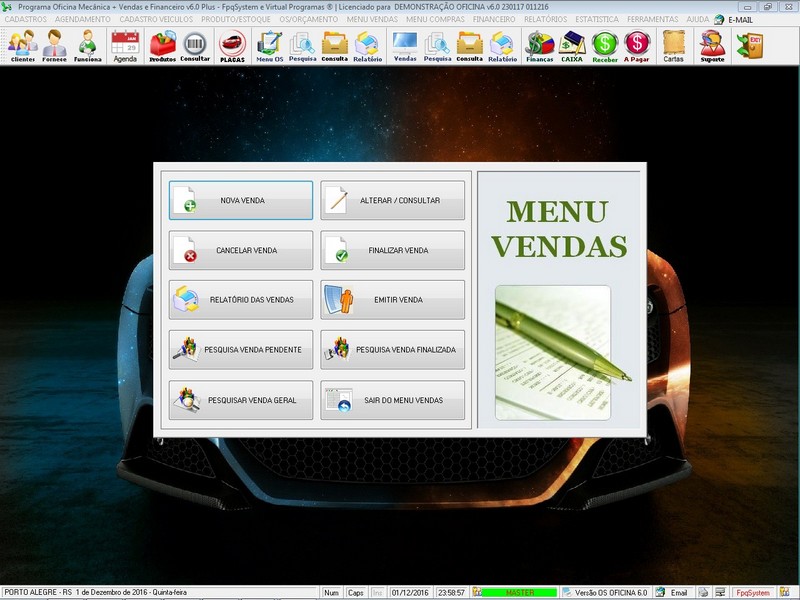Viewport: 800px width, 600px height.
Task: Click the PORTO ALEGRE - RS date text
Action: click(95, 593)
